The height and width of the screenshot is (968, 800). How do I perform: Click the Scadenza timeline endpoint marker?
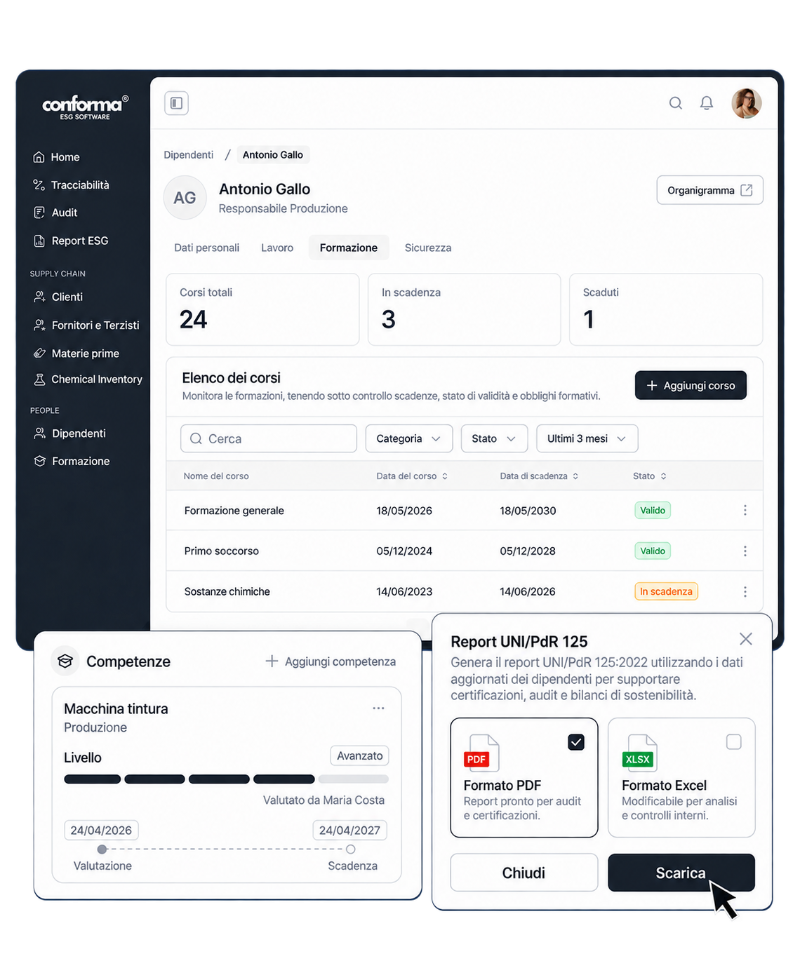[x=350, y=849]
